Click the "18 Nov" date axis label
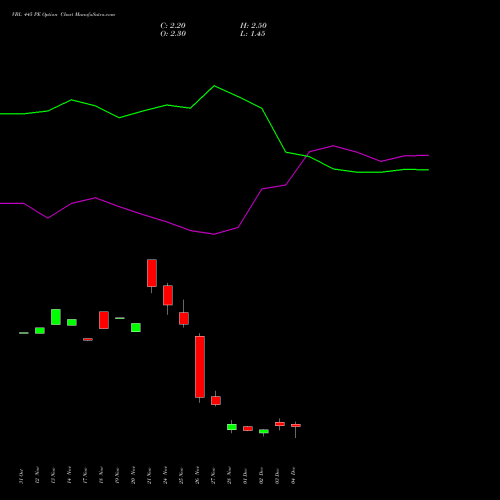Image resolution: width=500 pixels, height=500 pixels. tap(101, 475)
